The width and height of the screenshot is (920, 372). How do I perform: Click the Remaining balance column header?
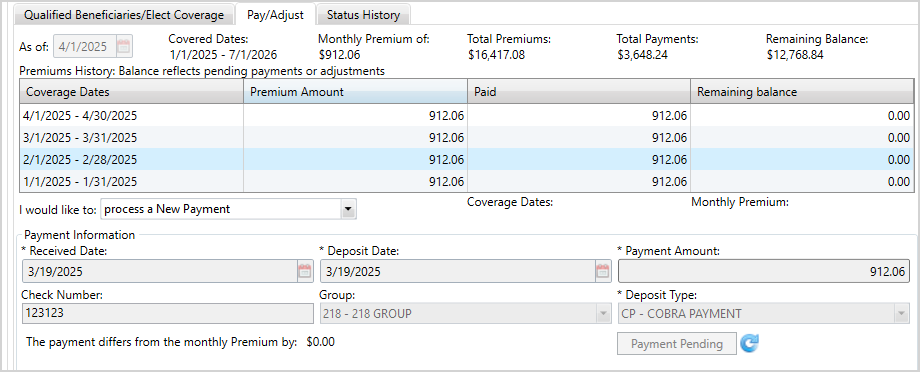click(x=802, y=92)
